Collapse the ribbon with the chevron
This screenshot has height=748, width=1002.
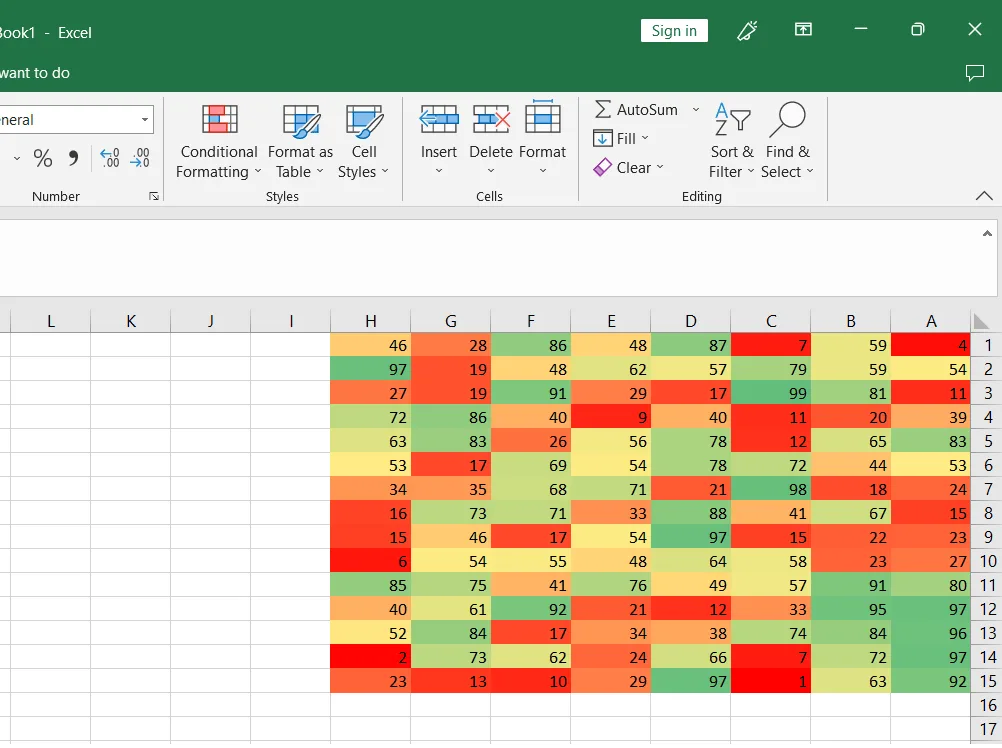[984, 196]
